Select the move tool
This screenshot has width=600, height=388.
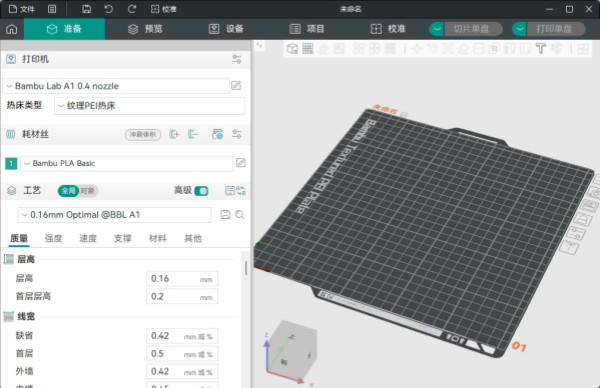[x=417, y=49]
